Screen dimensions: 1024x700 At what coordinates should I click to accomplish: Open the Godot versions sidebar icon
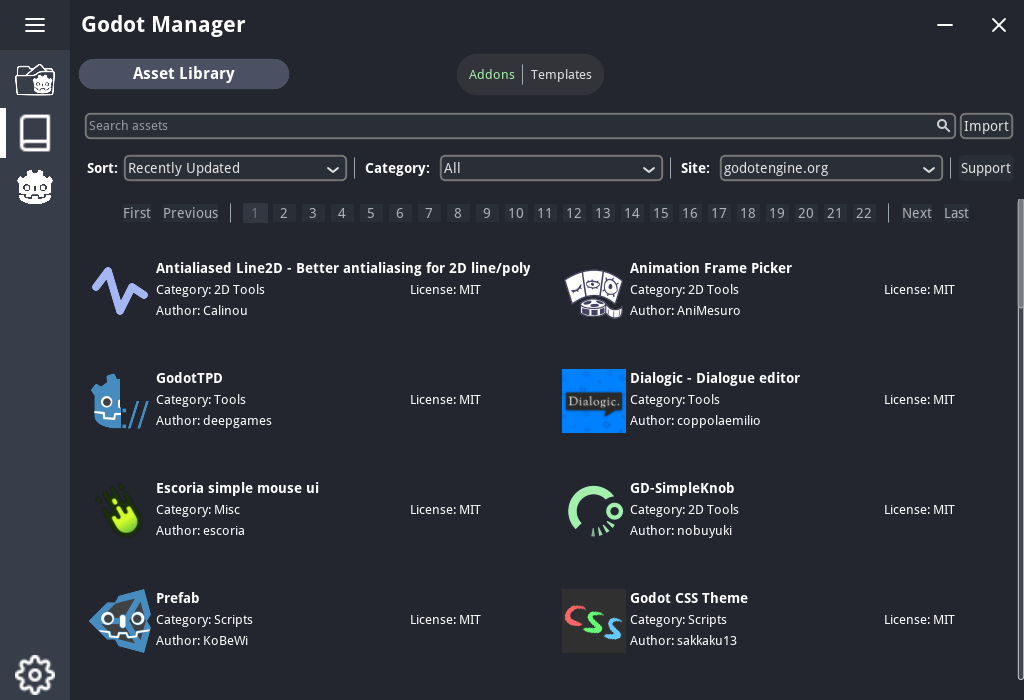(x=35, y=187)
